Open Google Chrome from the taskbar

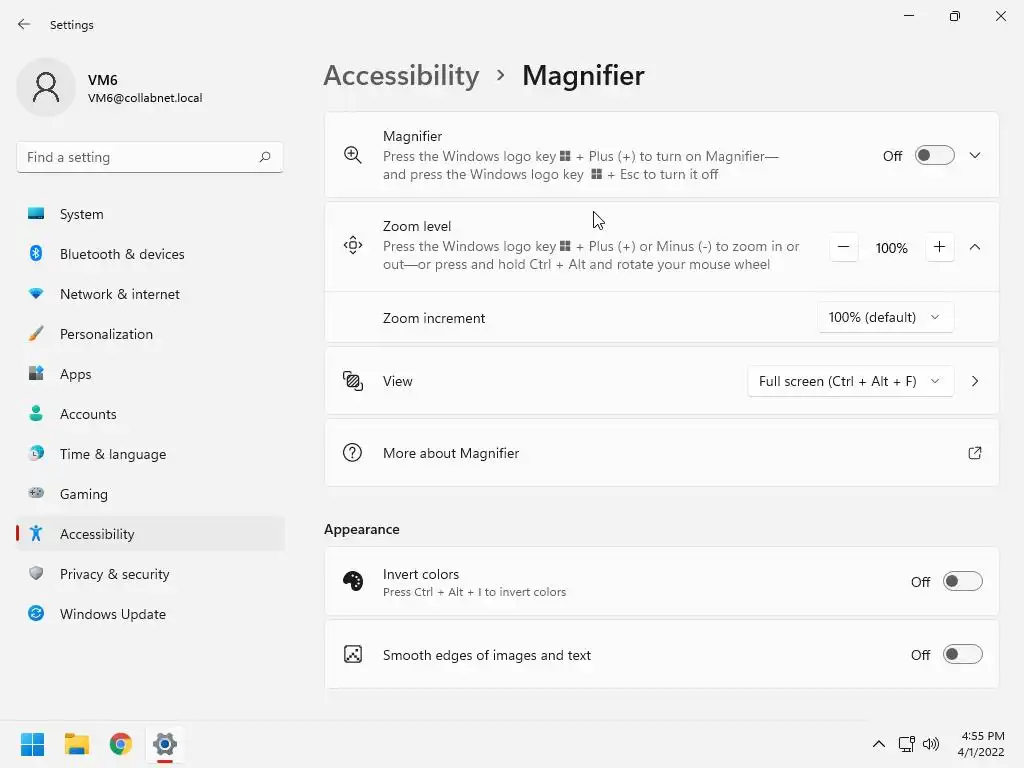(121, 744)
